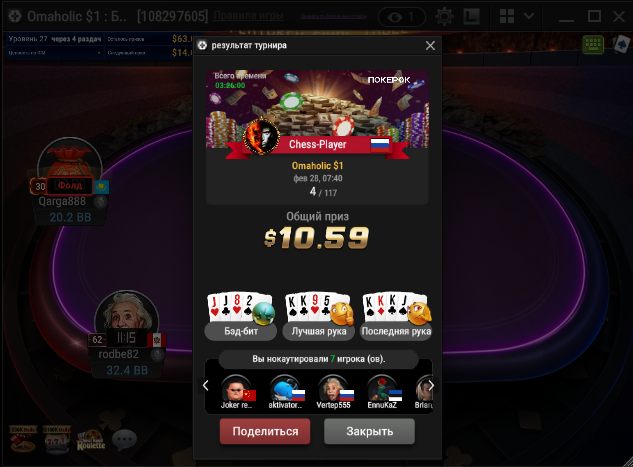Open the spade card icon at top right
This screenshot has width=633, height=467.
point(620,44)
